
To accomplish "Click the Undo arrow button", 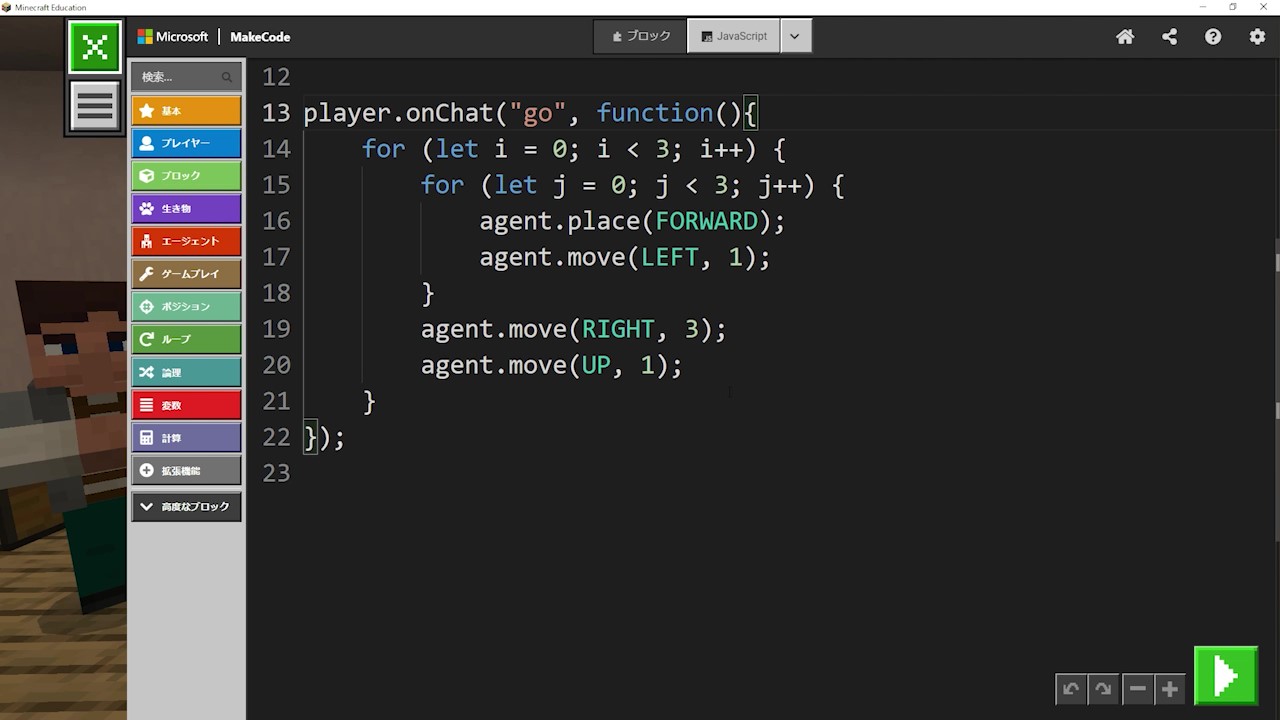I will [1071, 689].
